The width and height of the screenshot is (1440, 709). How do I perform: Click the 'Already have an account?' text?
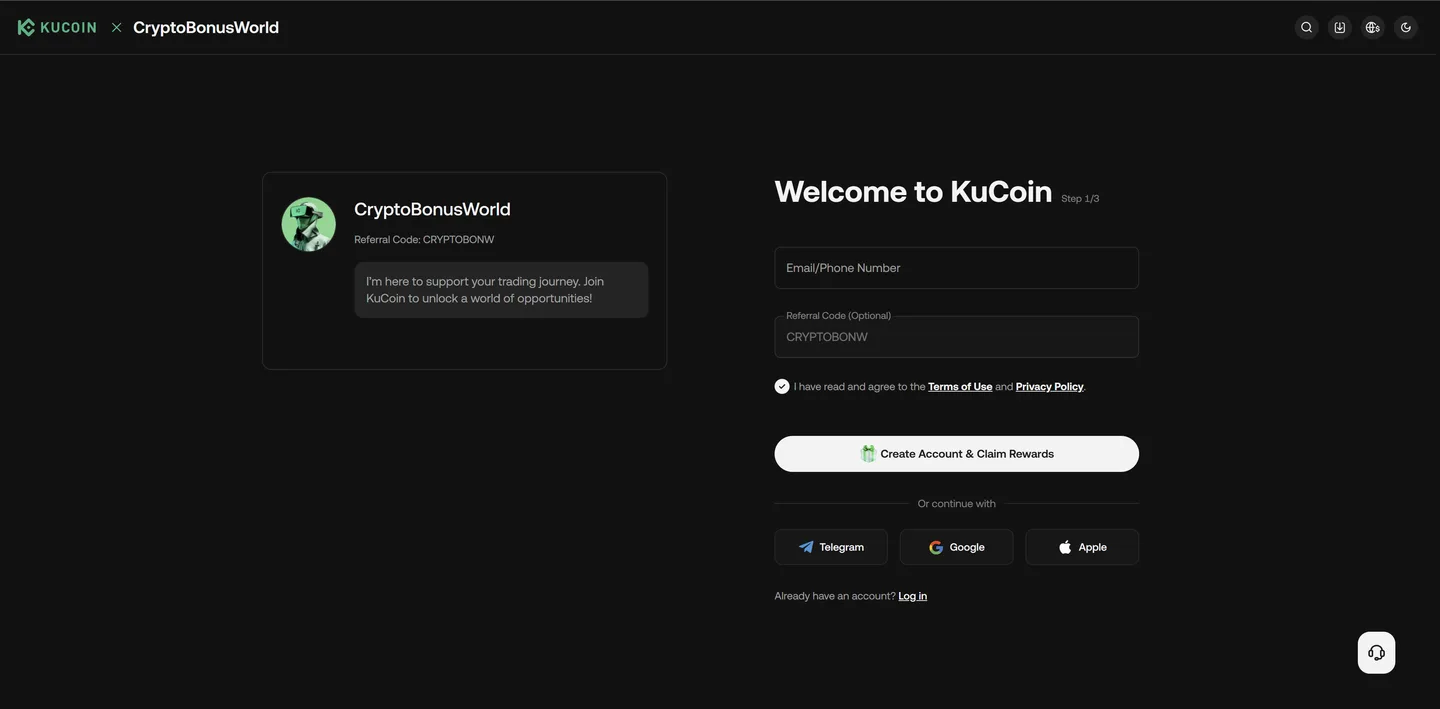[835, 596]
